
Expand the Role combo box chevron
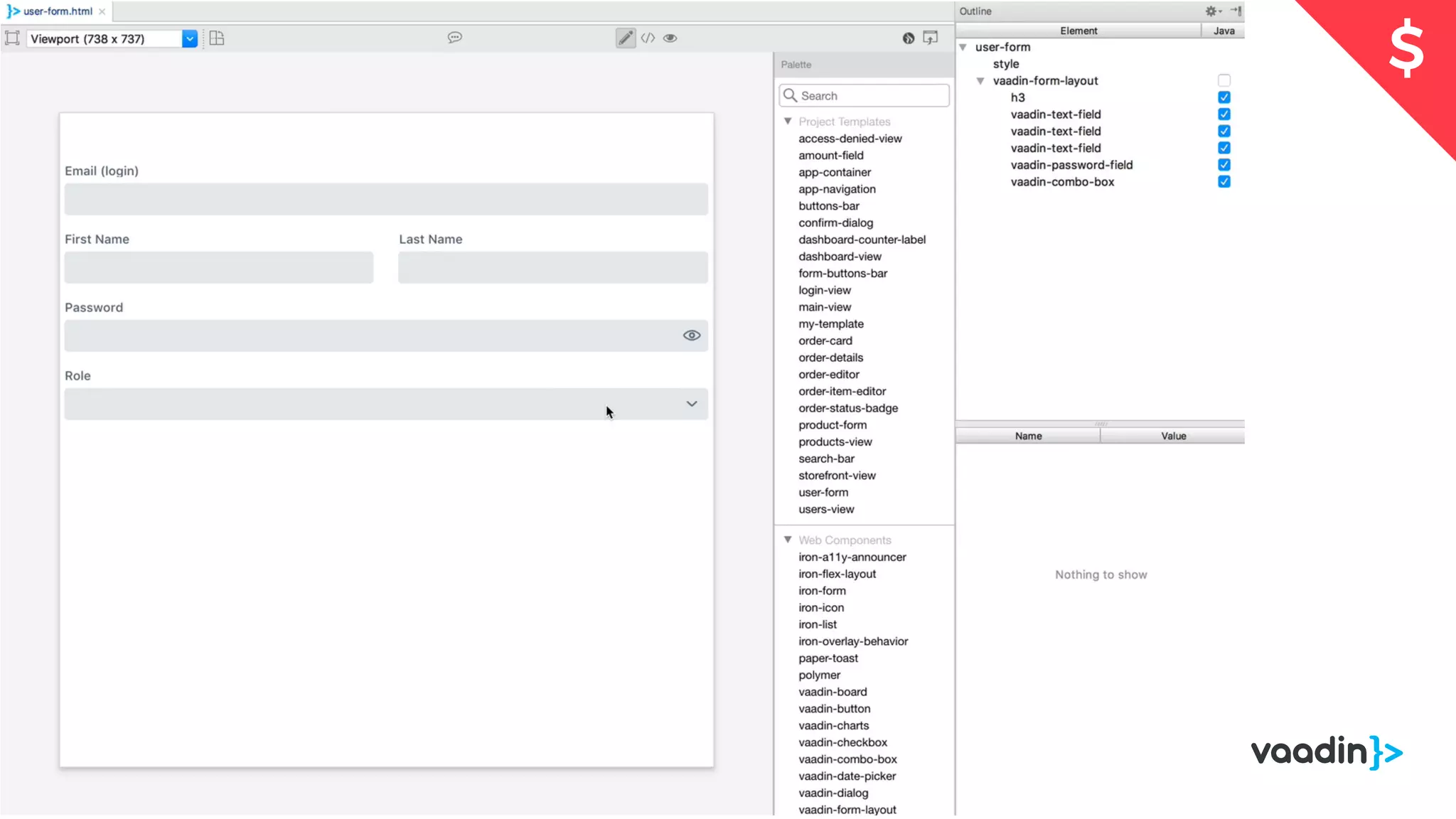point(692,404)
